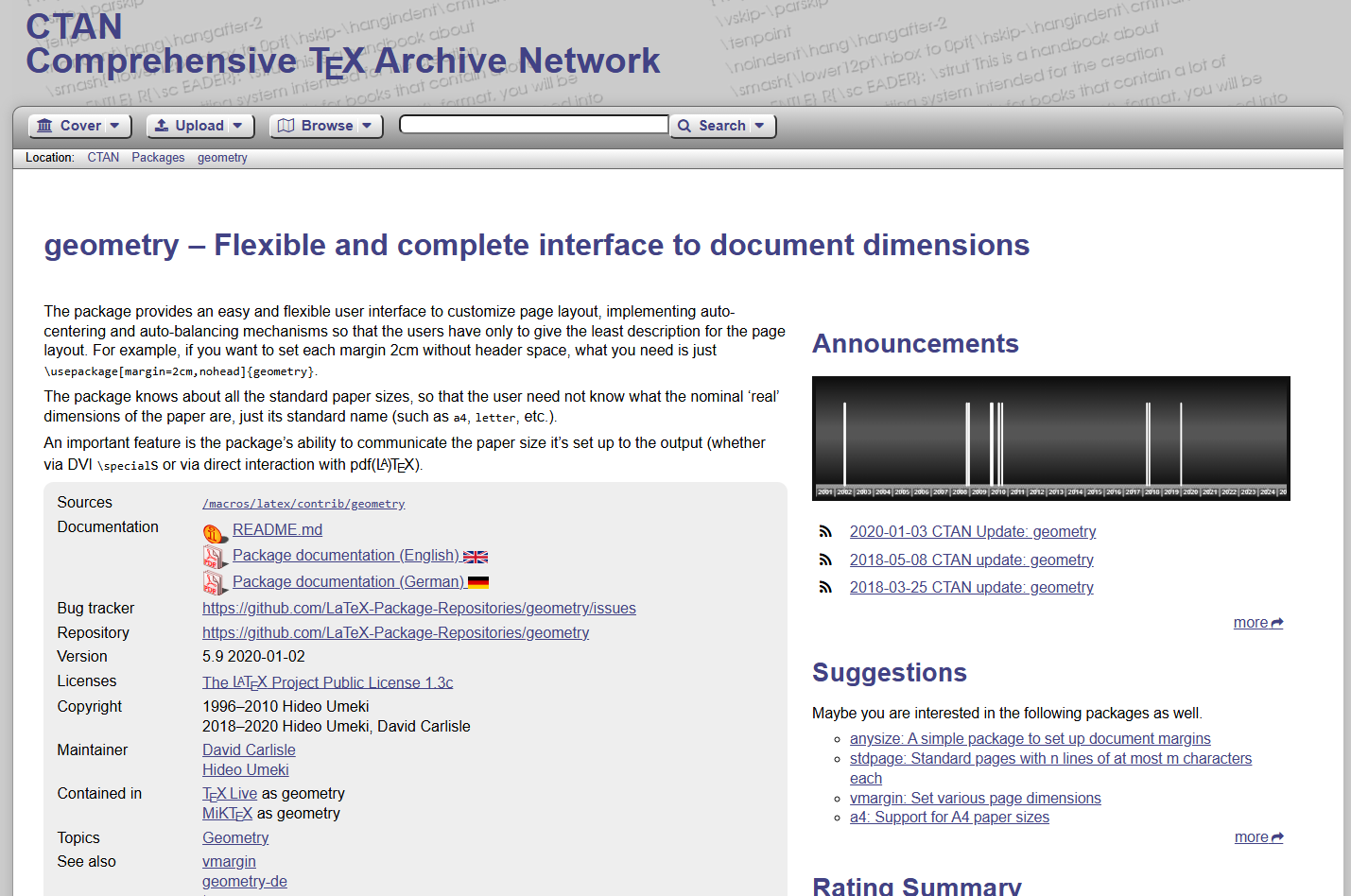Expand the Upload dropdown menu
1351x896 pixels.
[200, 126]
